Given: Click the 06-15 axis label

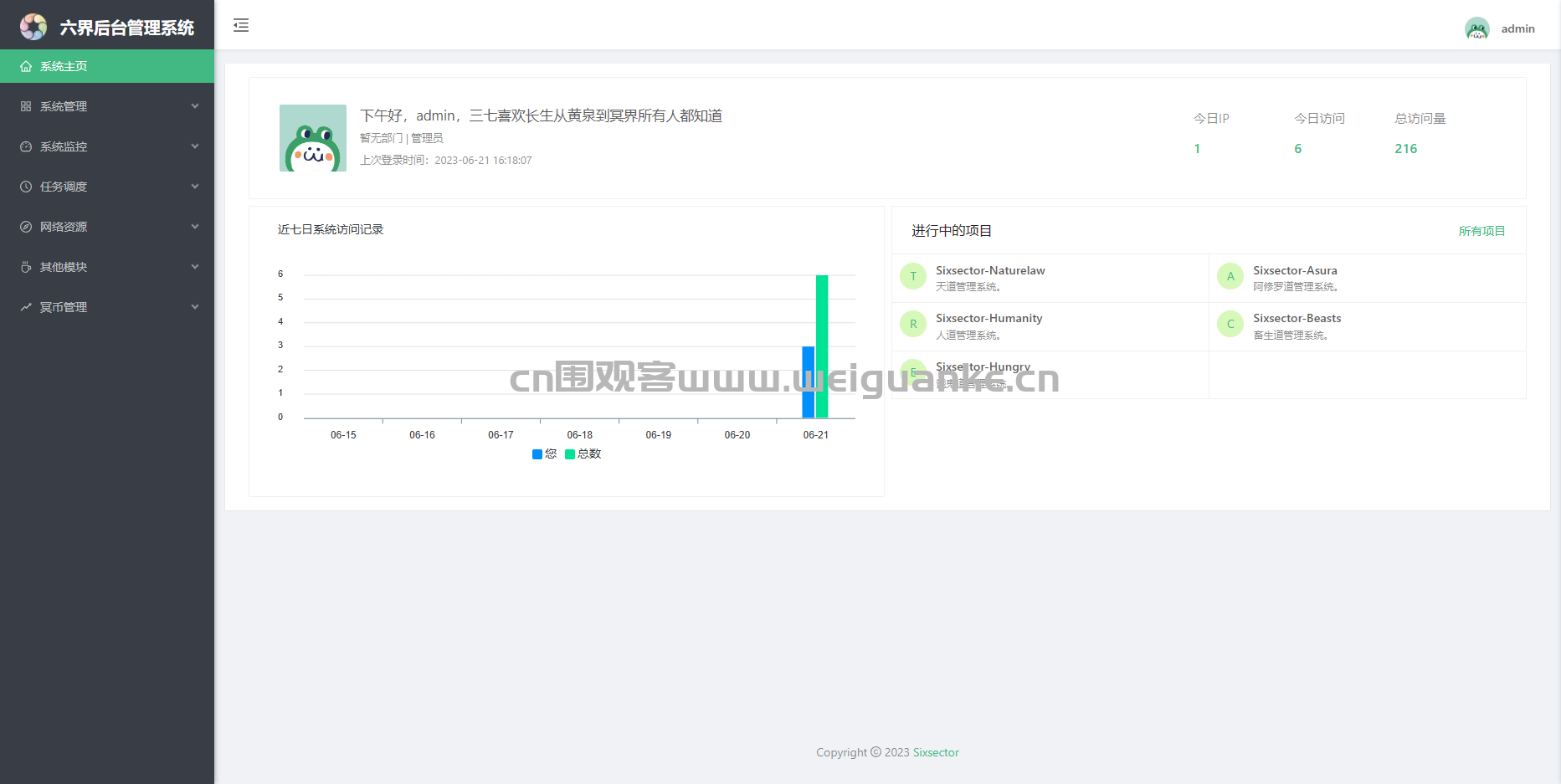Looking at the screenshot, I should tap(343, 435).
